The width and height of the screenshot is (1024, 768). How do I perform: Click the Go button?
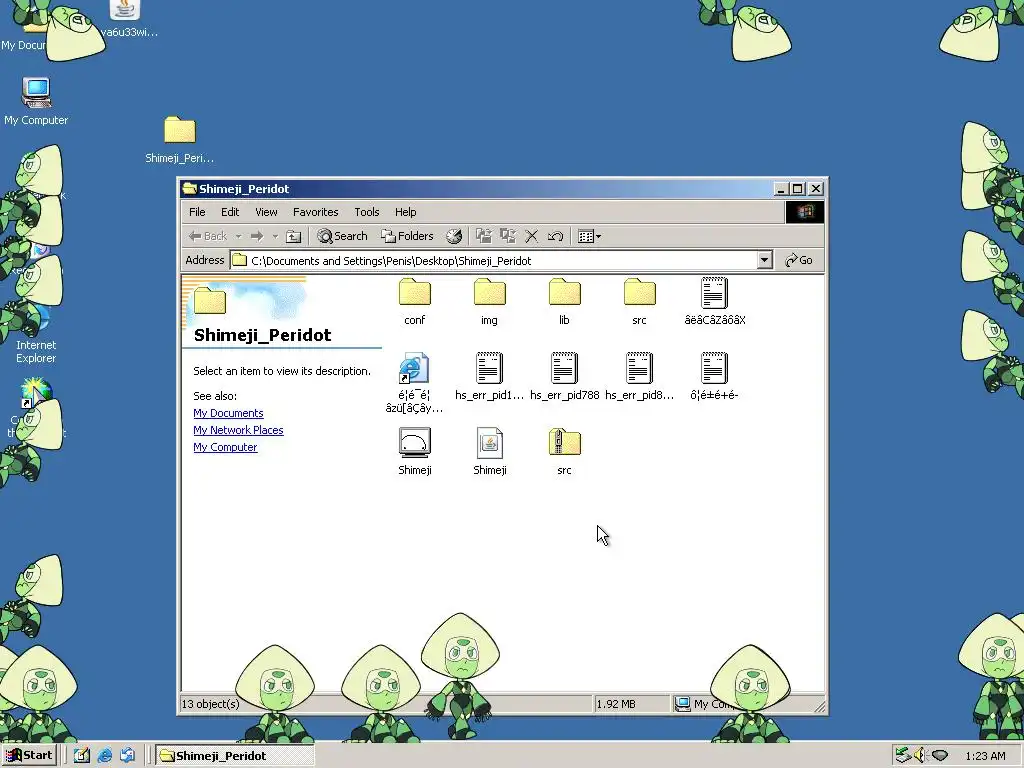click(x=799, y=261)
